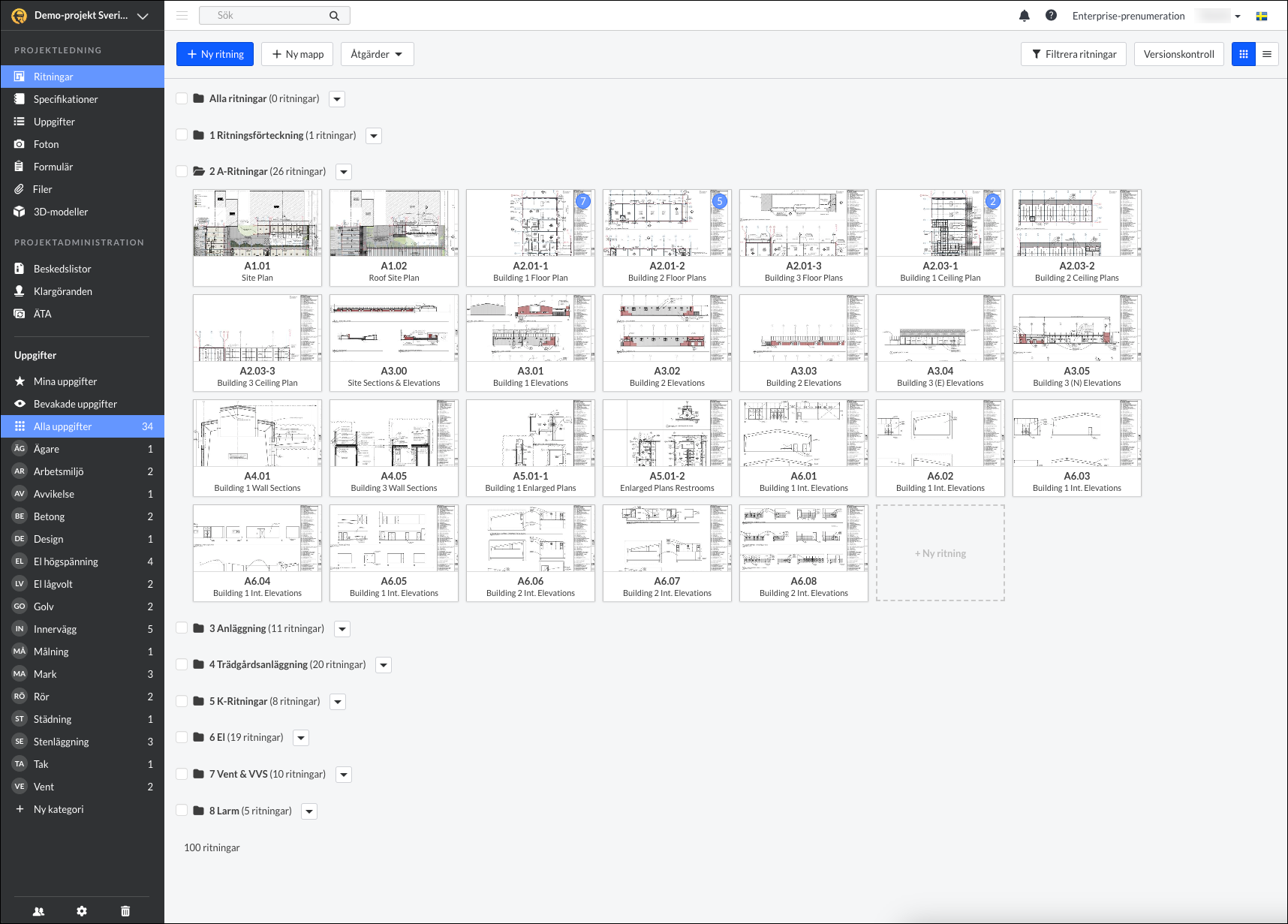Click the EL avatar for El högspänning
Screen dimensions: 1288x924
20,561
